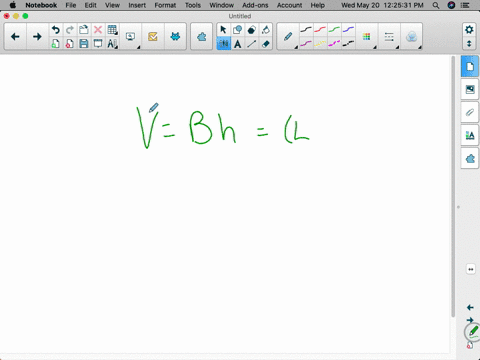Choose the Eraser tool

click(266, 44)
